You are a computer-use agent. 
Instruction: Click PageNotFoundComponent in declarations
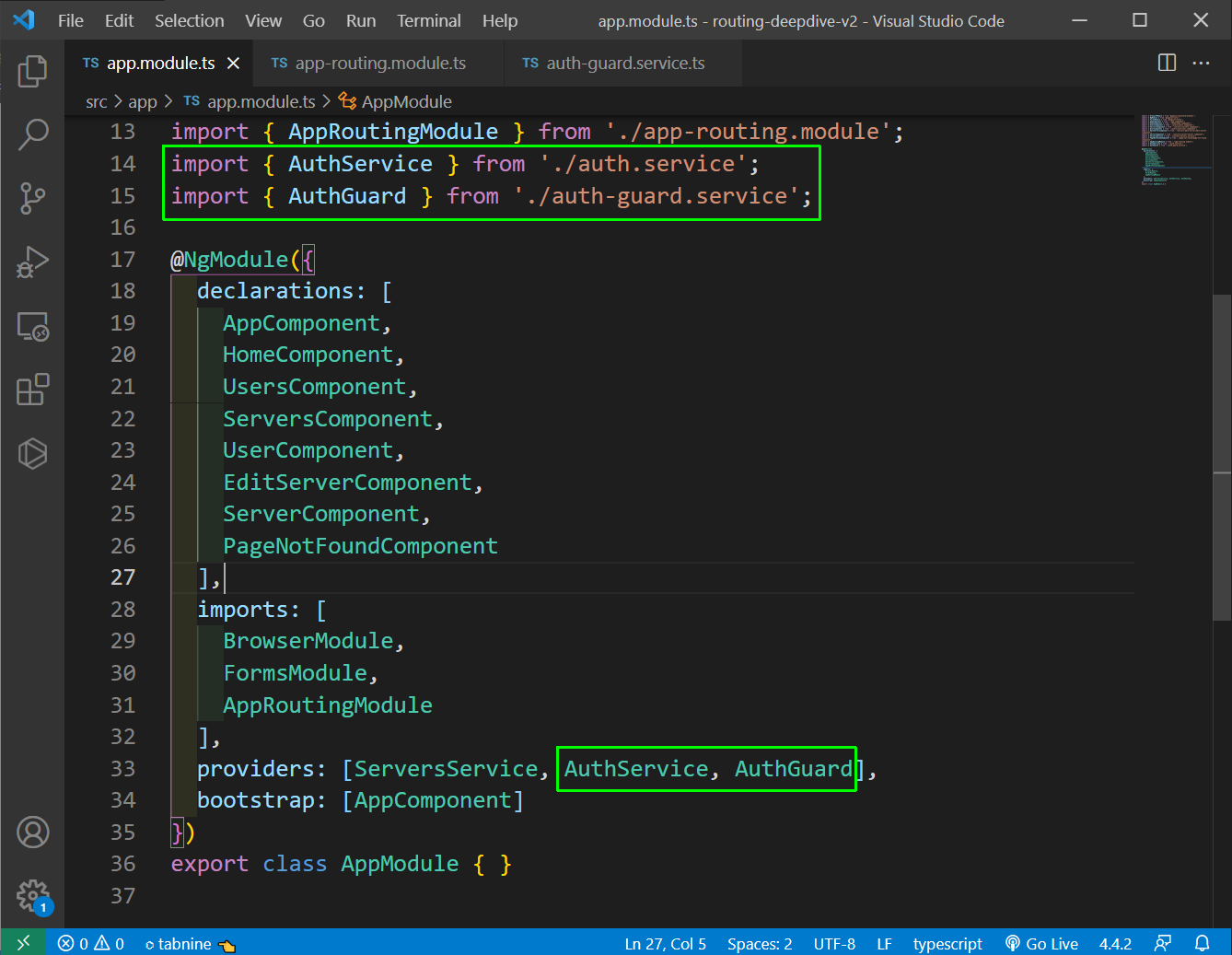click(x=360, y=546)
